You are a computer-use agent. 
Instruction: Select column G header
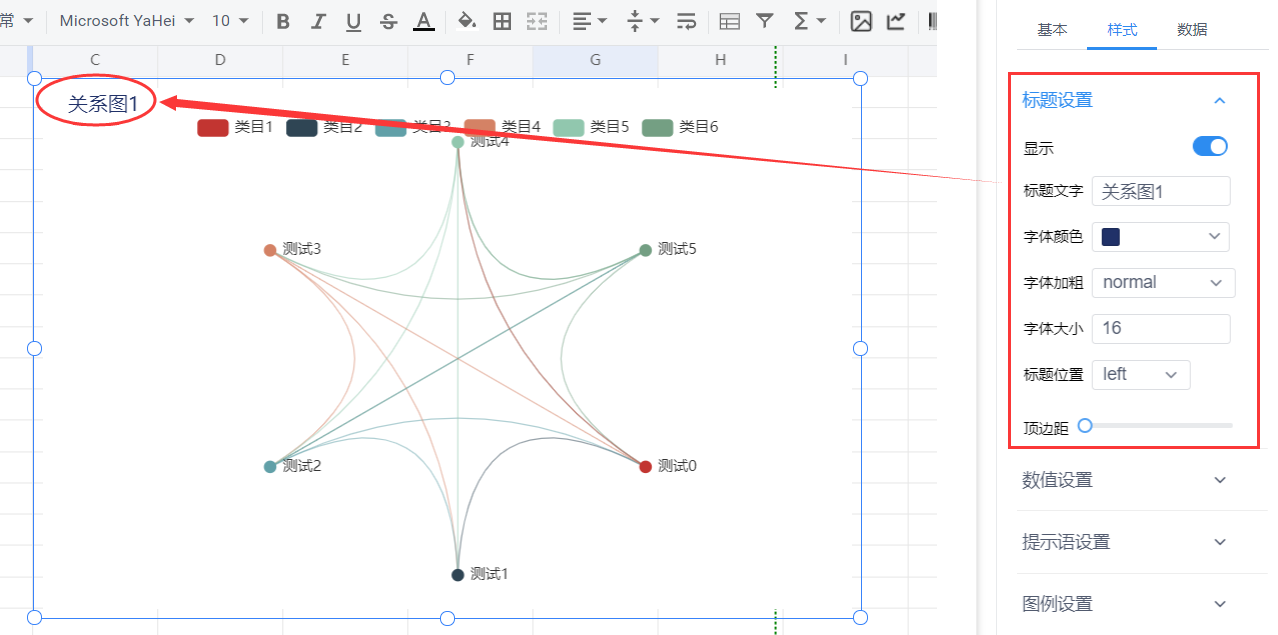[595, 61]
